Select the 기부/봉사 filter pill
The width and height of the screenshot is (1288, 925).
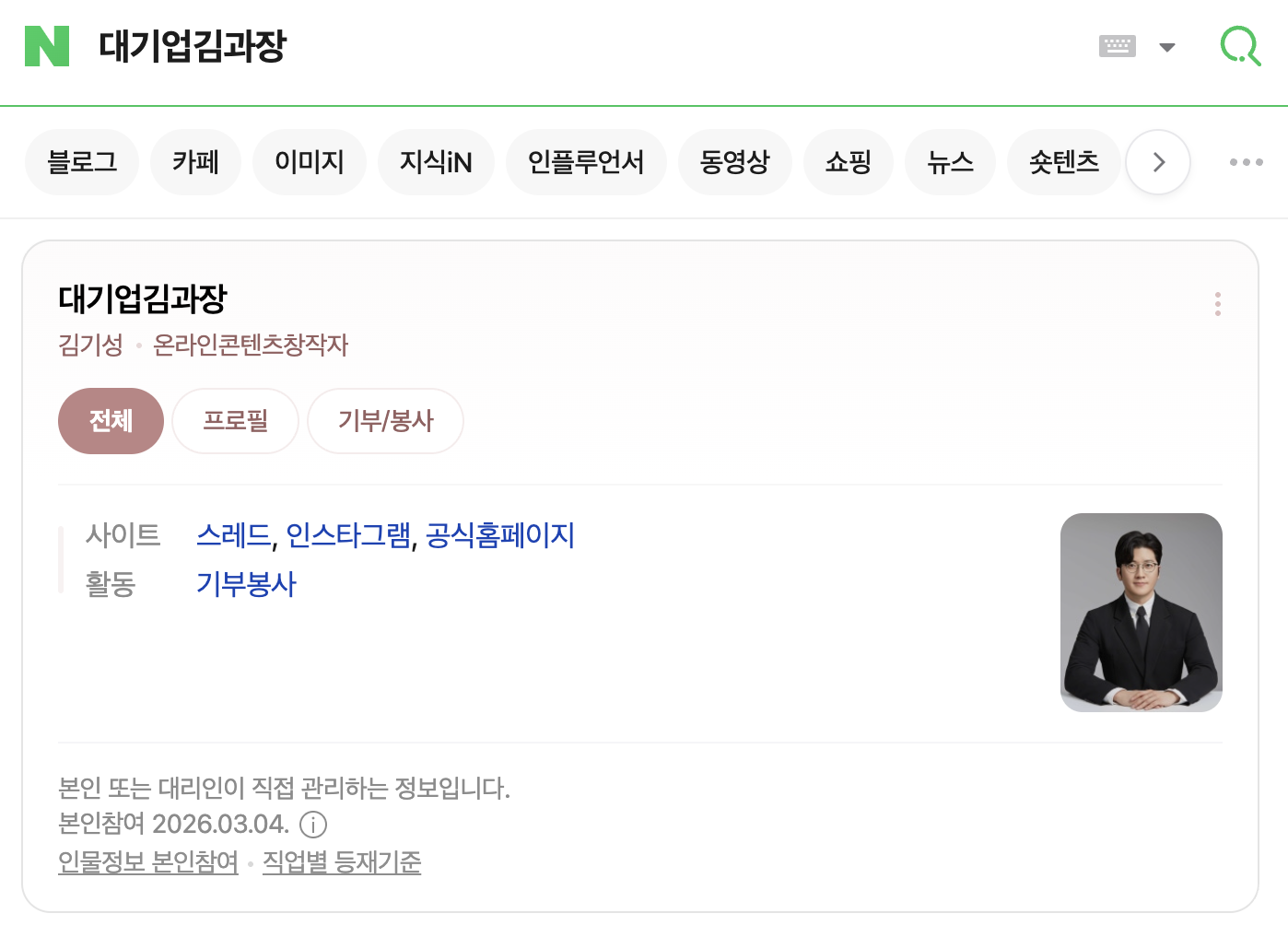click(385, 421)
